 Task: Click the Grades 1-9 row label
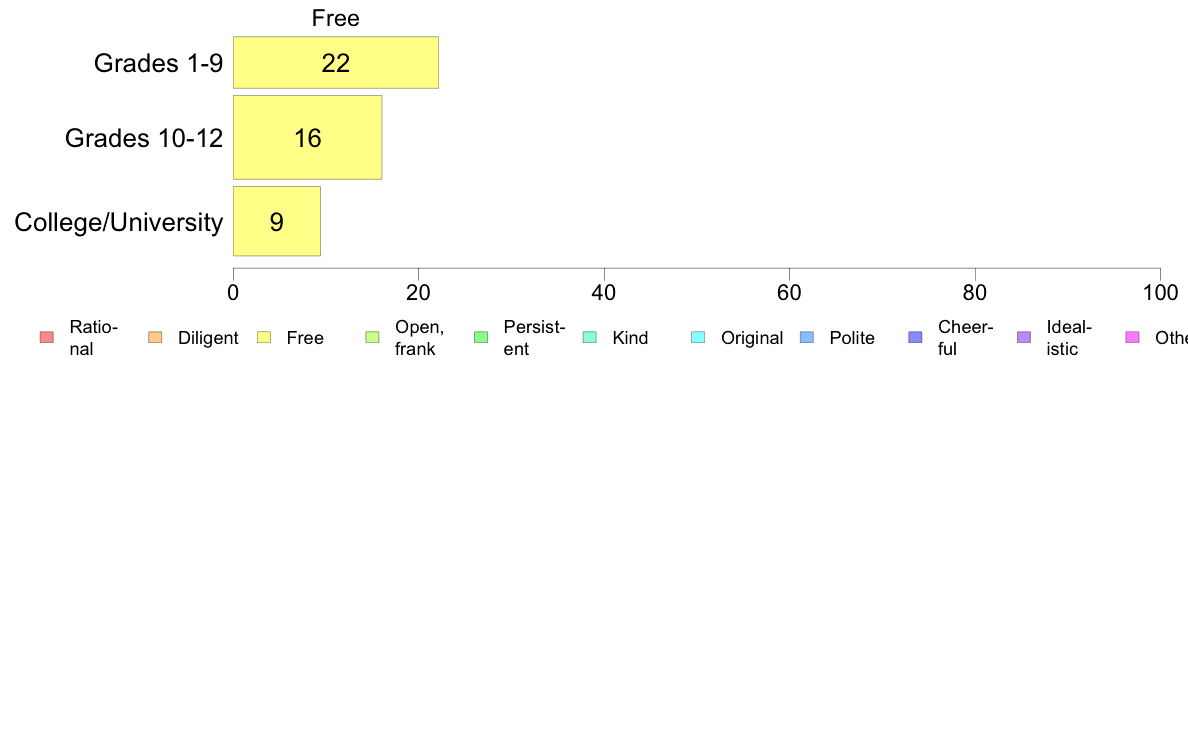(158, 63)
